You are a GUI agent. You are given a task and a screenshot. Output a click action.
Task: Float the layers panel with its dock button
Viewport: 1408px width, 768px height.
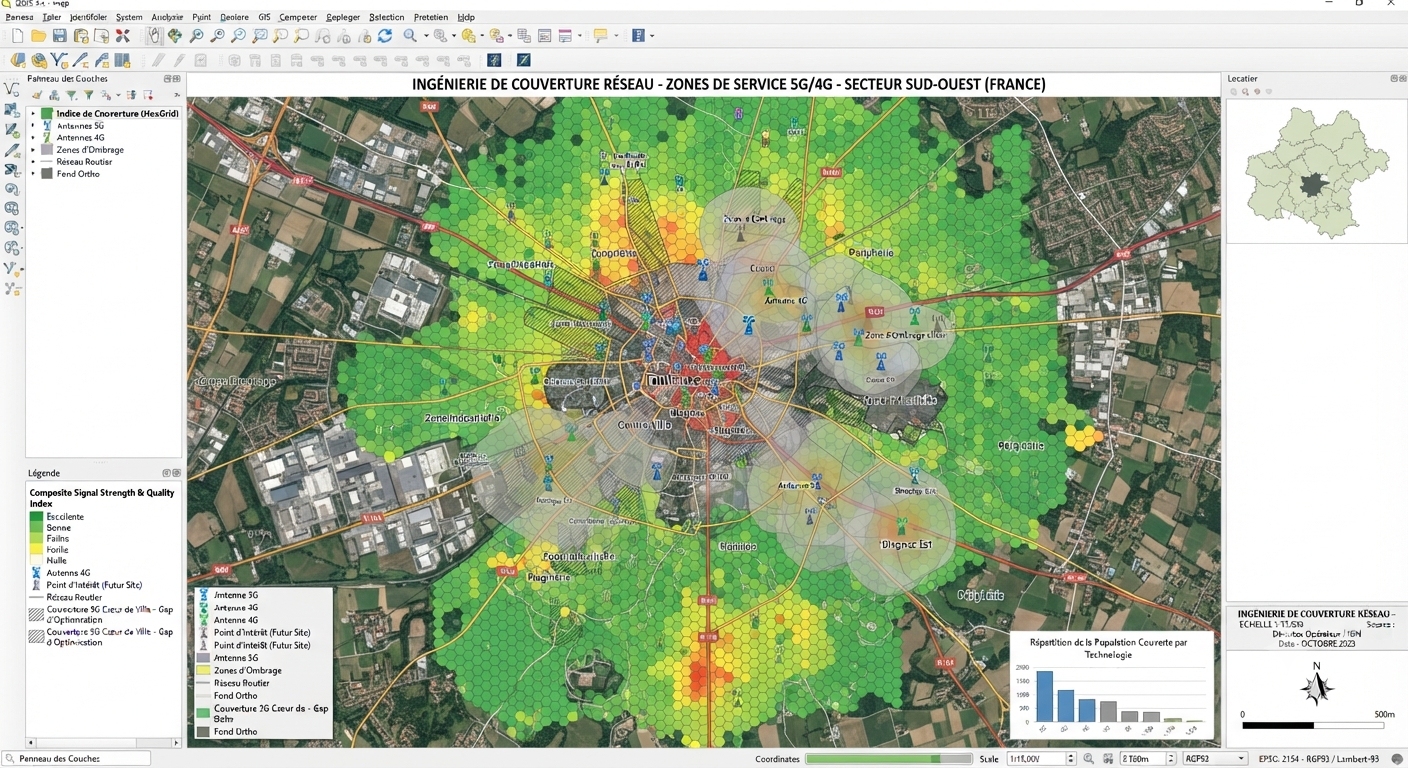(167, 78)
